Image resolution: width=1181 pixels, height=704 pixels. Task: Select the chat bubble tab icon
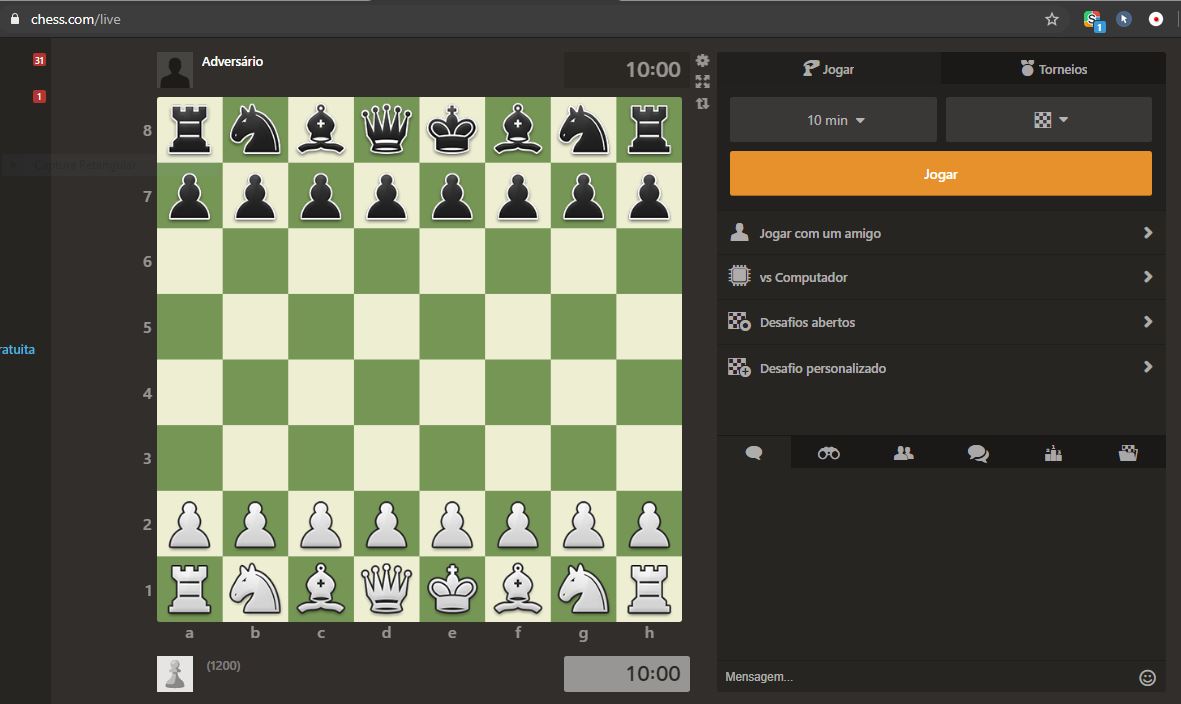[x=753, y=452]
